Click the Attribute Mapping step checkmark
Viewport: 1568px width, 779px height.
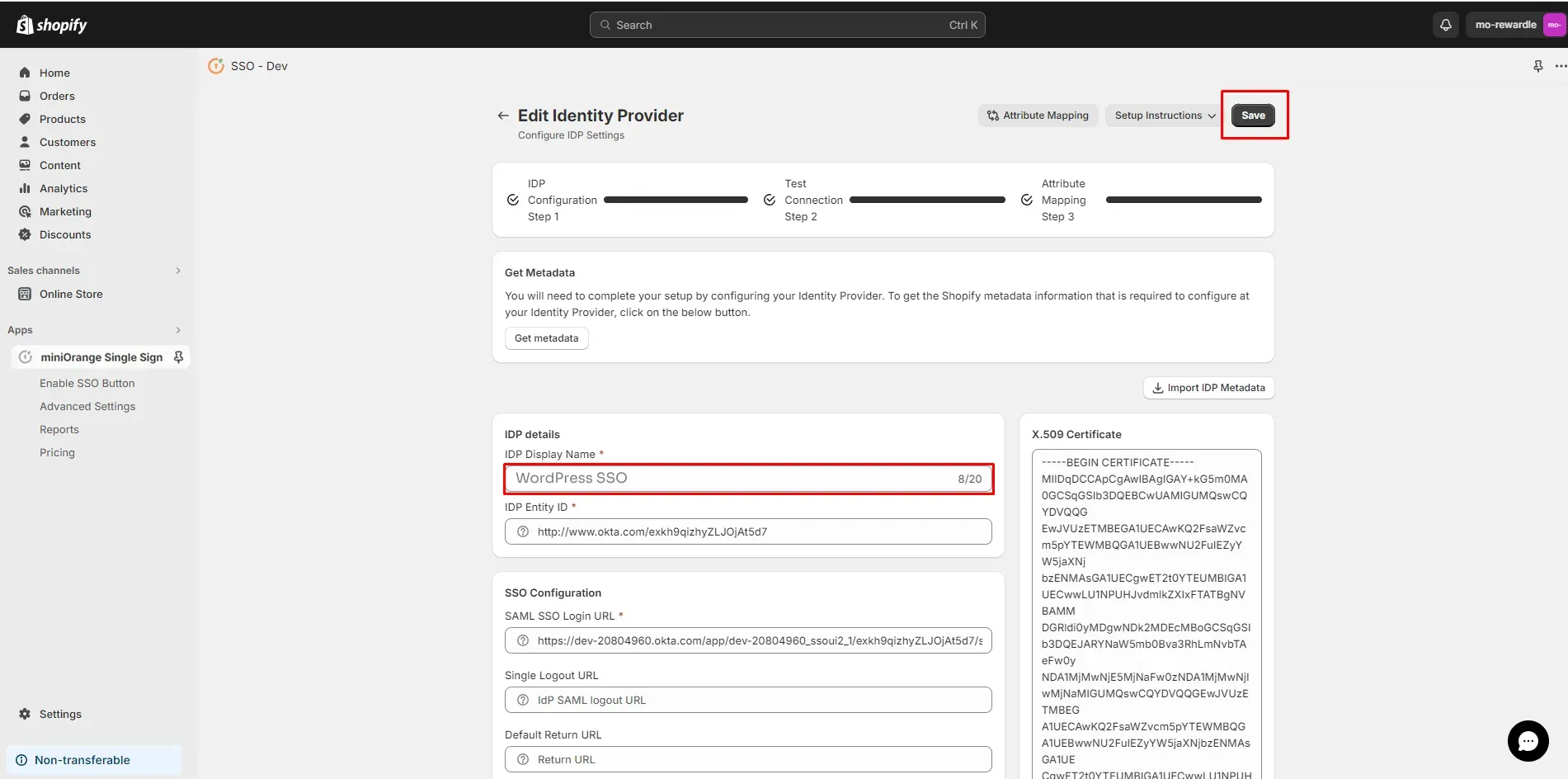coord(1027,200)
